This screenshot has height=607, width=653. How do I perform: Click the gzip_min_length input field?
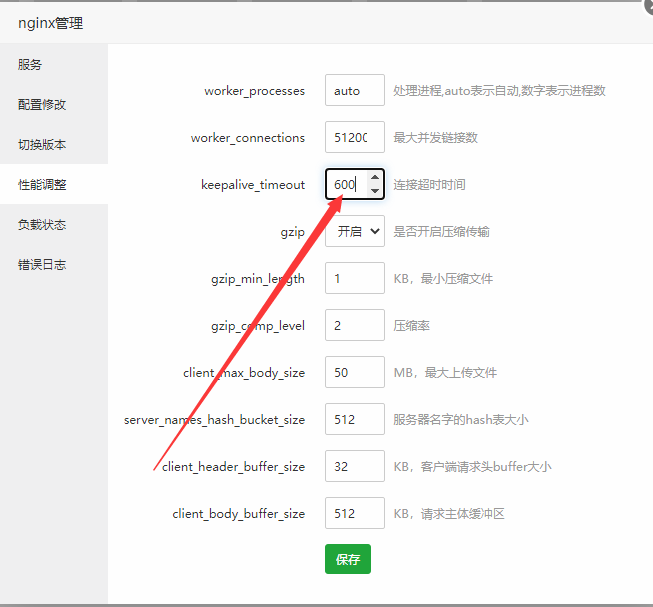pos(354,278)
